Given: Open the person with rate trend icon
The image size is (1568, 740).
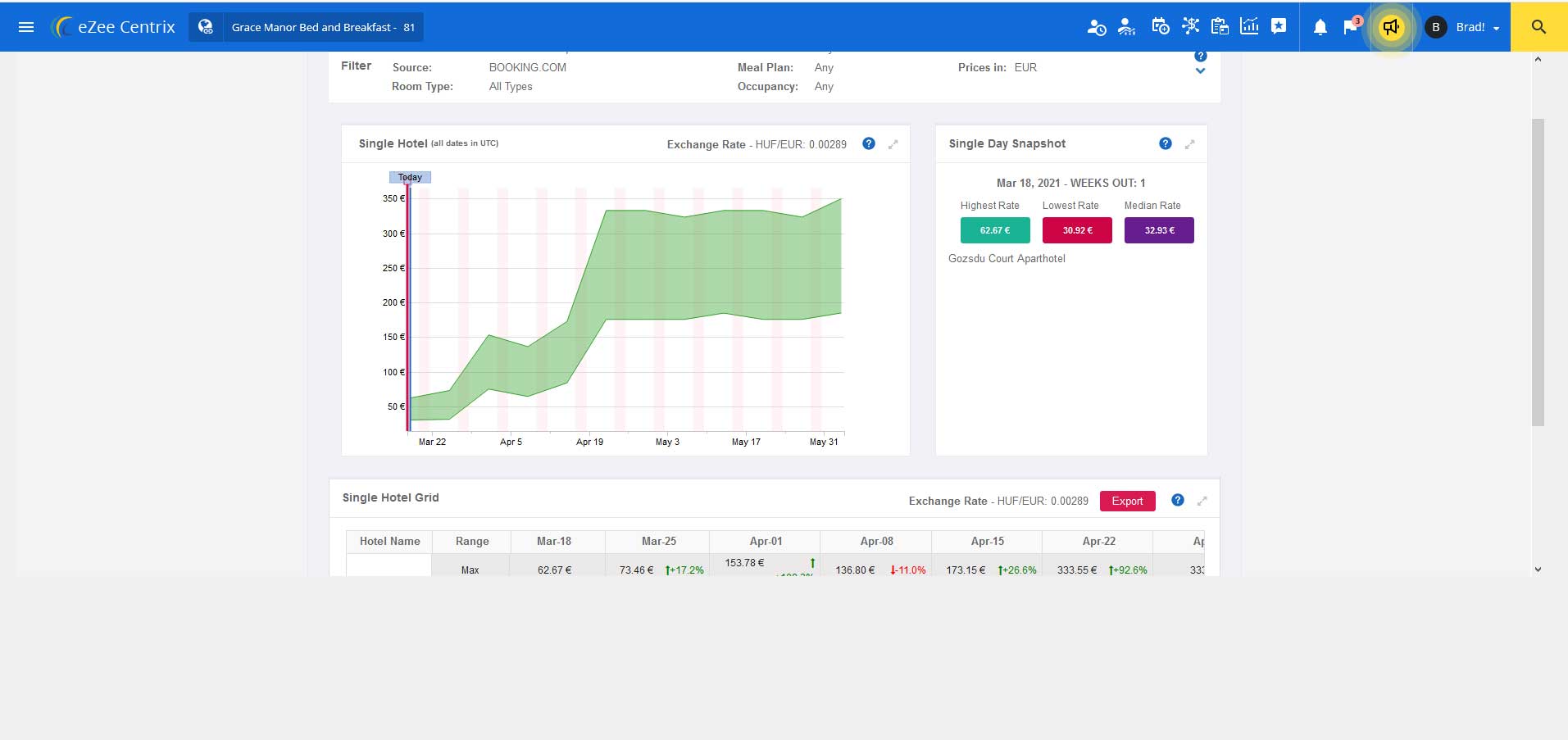Looking at the screenshot, I should coord(1127,27).
